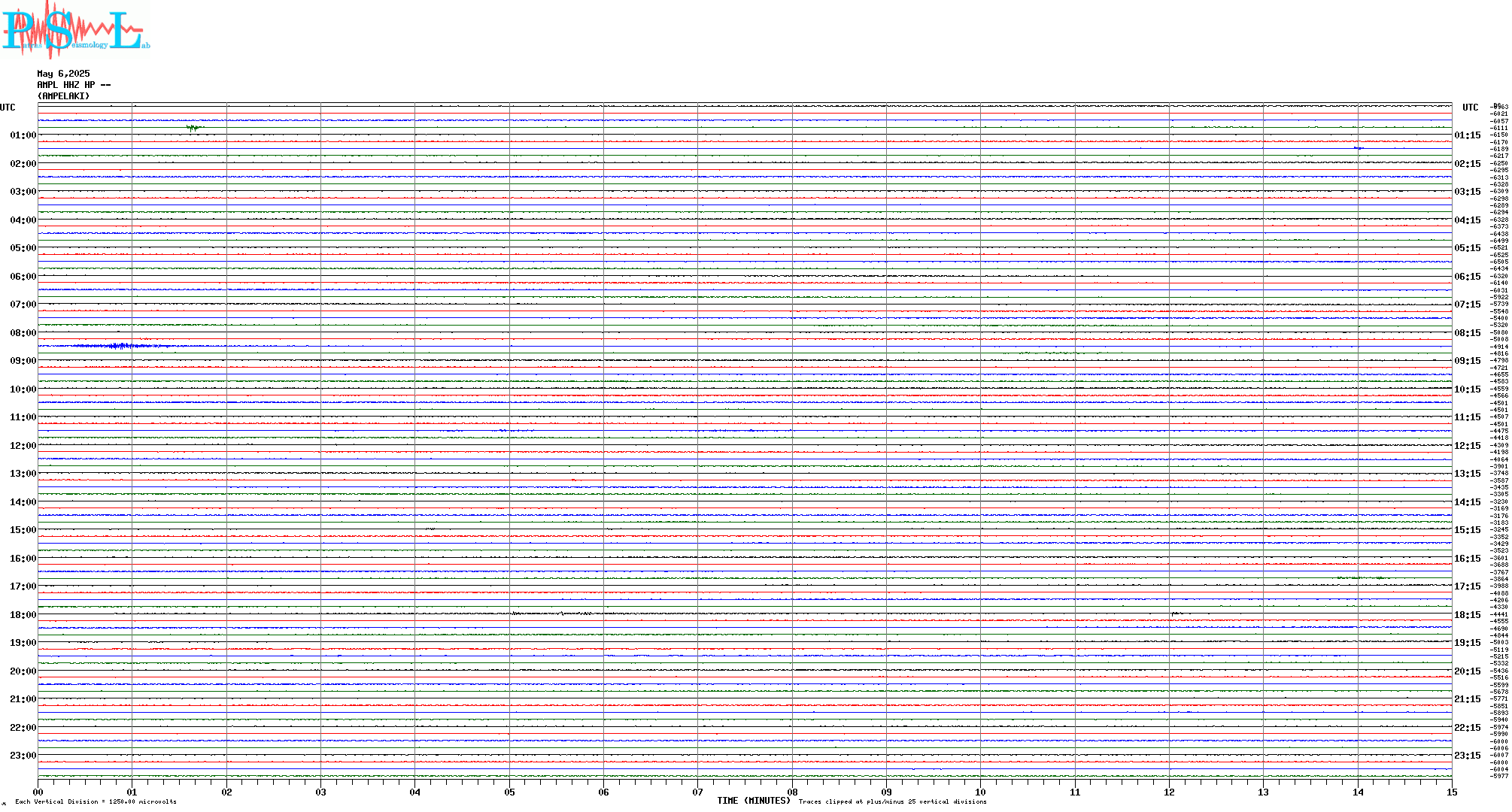Click the Traces clipped at plus/minus 25 note

click(x=893, y=801)
